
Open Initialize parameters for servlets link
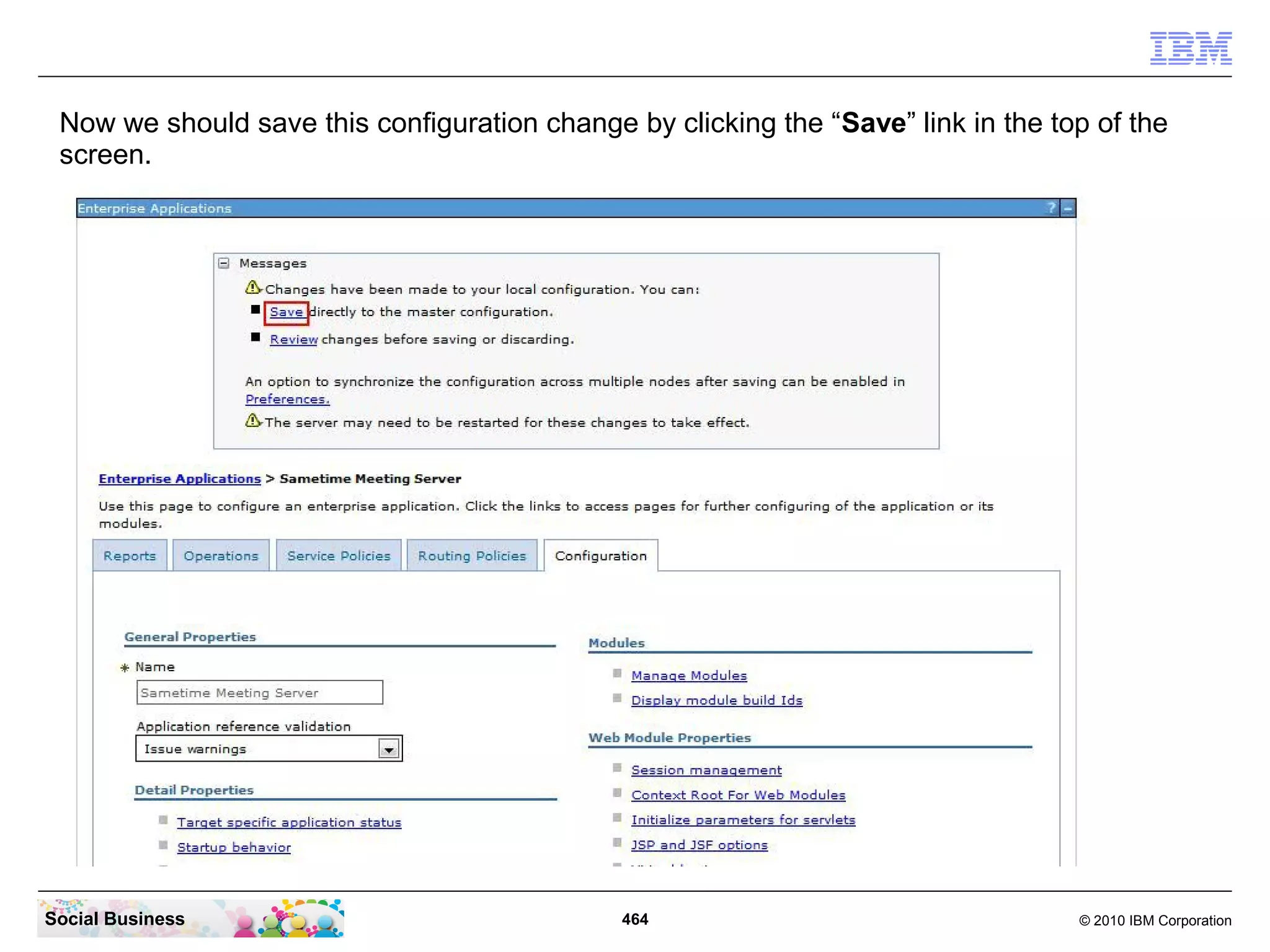[743, 820]
